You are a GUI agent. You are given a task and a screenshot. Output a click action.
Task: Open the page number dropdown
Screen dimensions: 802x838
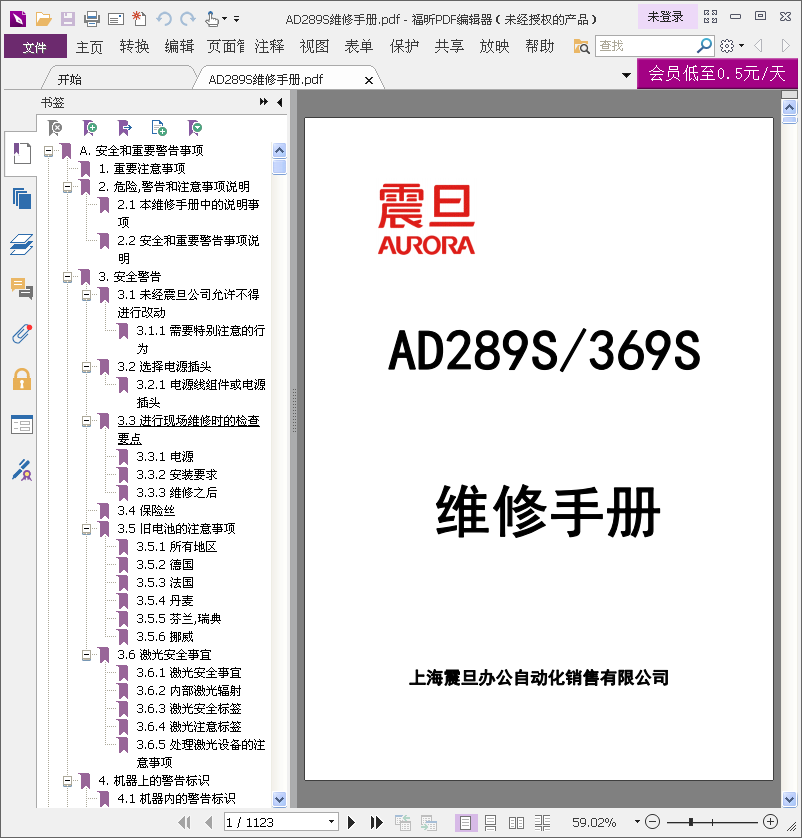(331, 821)
